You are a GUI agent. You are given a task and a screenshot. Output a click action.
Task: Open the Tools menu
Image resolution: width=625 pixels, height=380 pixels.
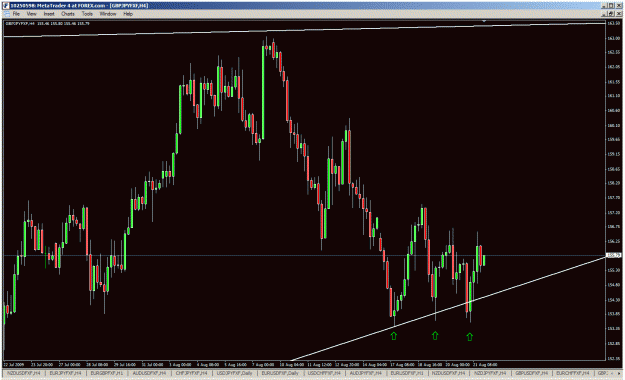(87, 14)
